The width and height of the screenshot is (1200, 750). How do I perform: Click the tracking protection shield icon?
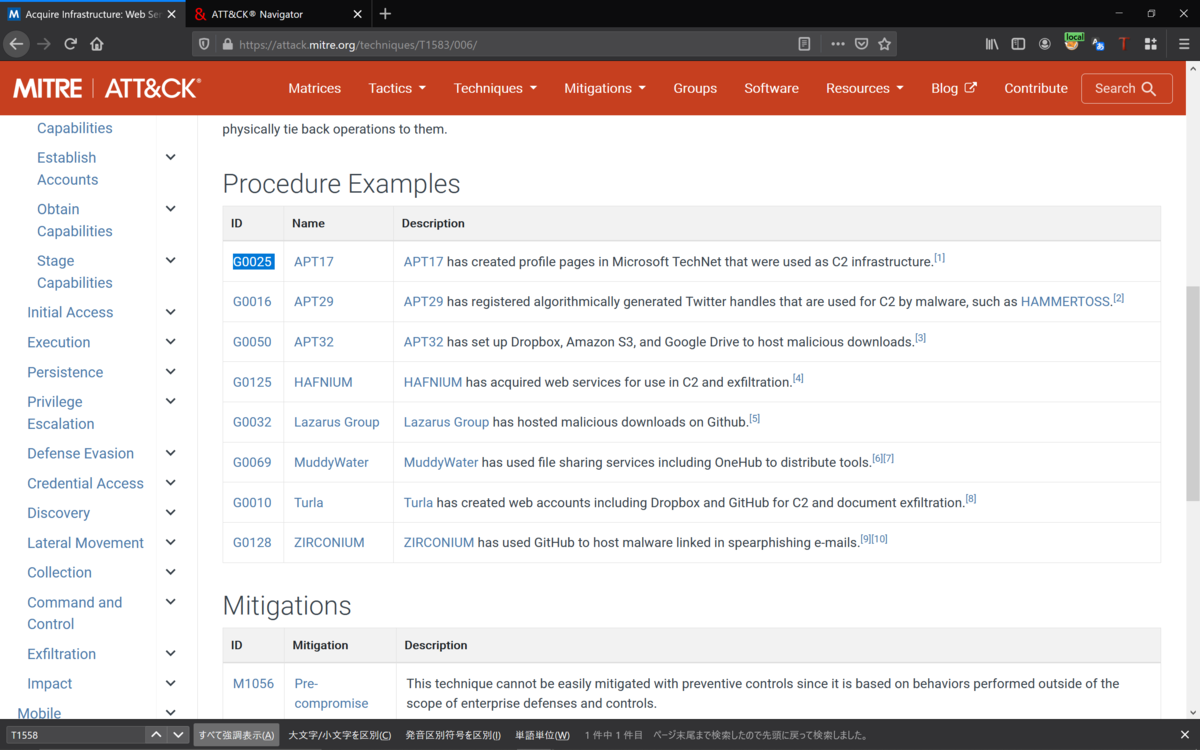click(205, 44)
